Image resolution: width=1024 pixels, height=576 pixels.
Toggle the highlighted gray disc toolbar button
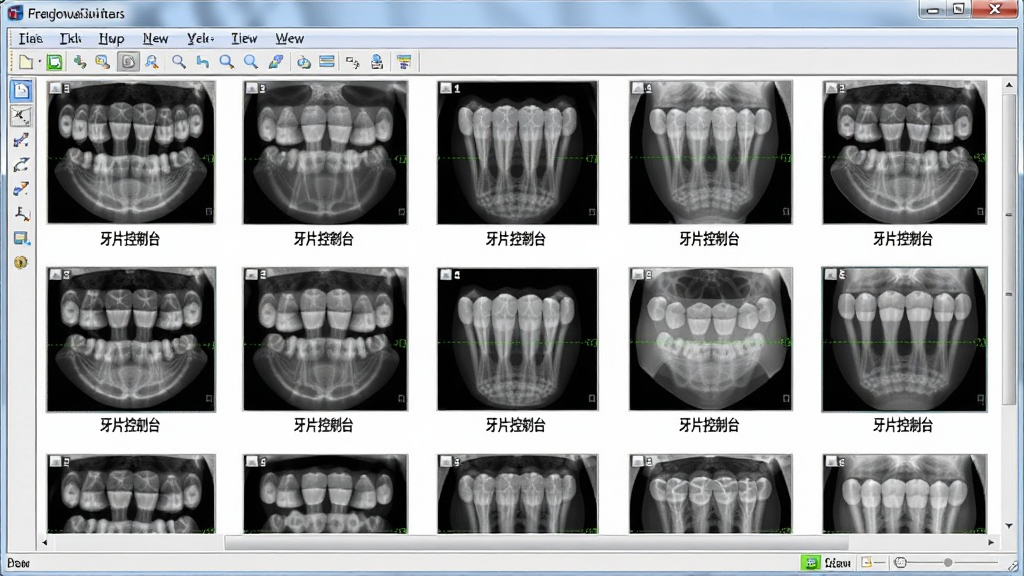pos(128,62)
